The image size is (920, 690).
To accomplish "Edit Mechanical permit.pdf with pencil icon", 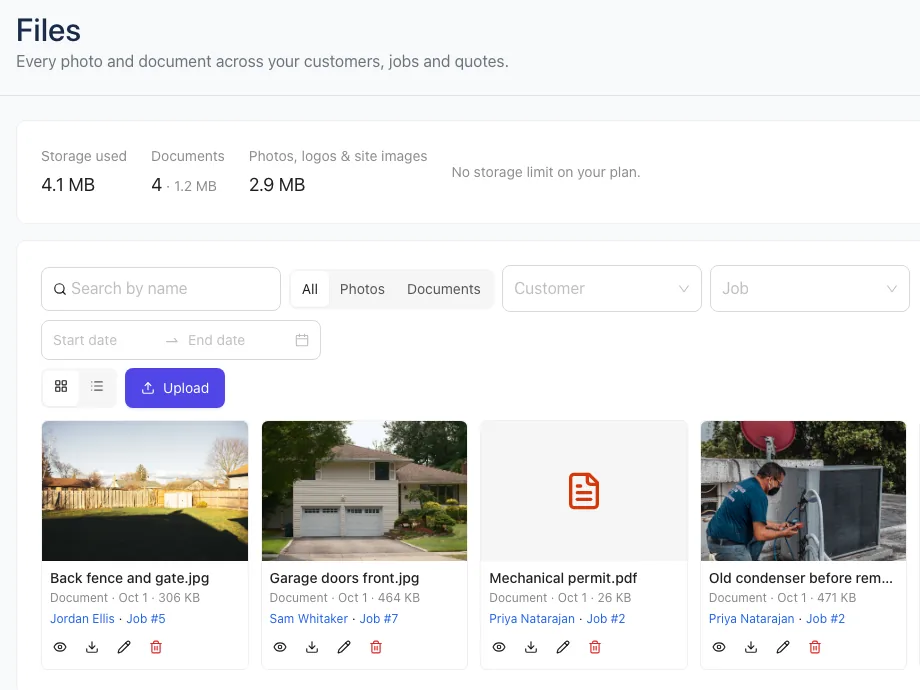I will (x=563, y=647).
